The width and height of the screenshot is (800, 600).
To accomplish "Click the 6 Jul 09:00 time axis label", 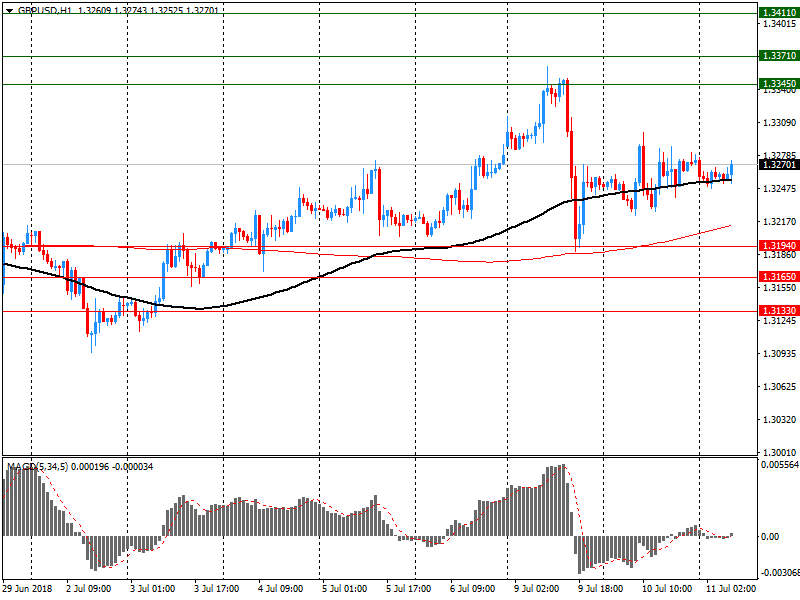I will 472,589.
